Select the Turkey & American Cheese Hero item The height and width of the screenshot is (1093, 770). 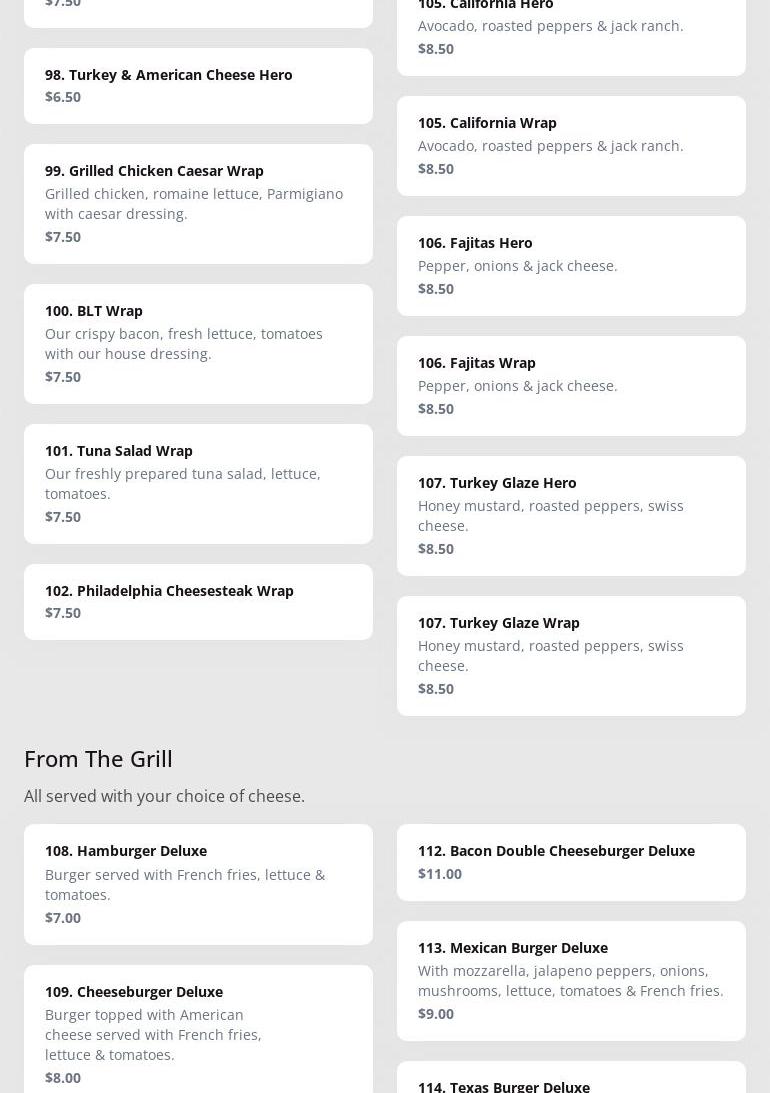pos(198,85)
